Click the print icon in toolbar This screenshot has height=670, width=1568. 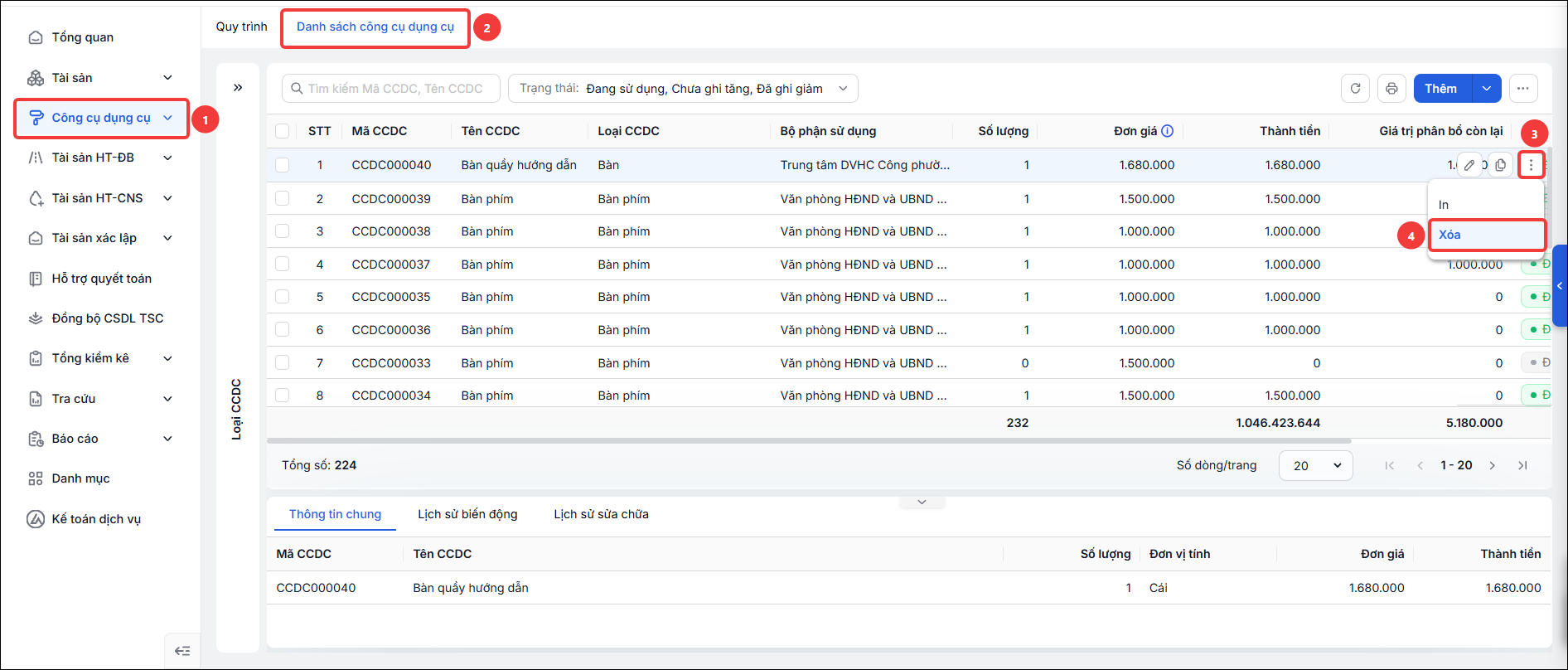1391,89
